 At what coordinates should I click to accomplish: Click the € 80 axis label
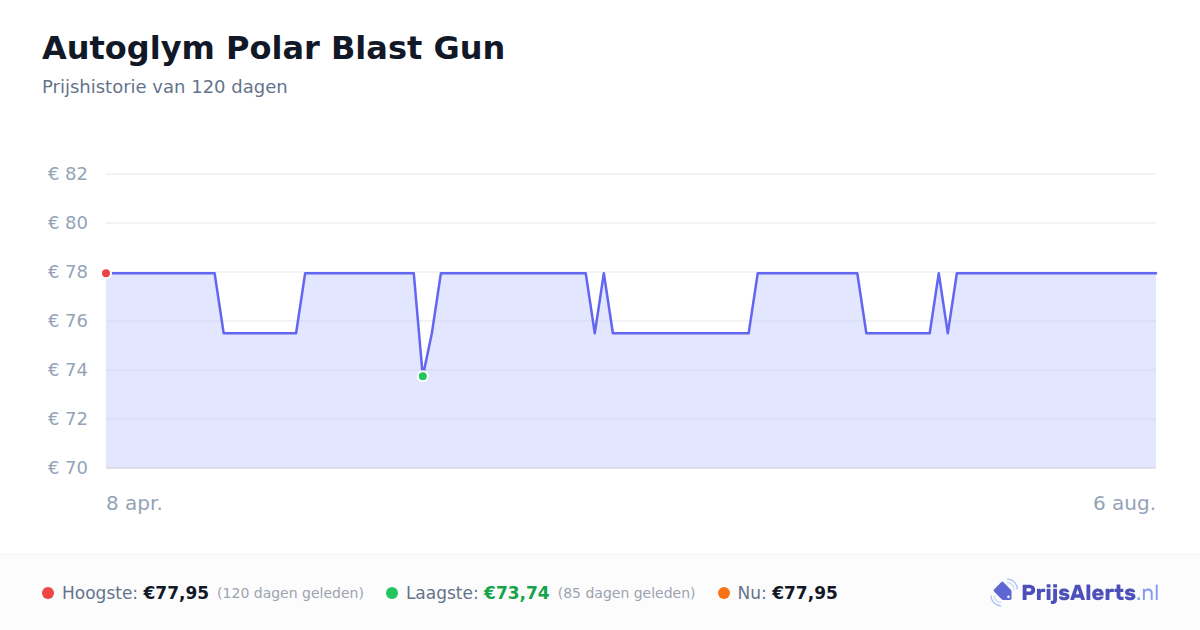pyautogui.click(x=68, y=223)
